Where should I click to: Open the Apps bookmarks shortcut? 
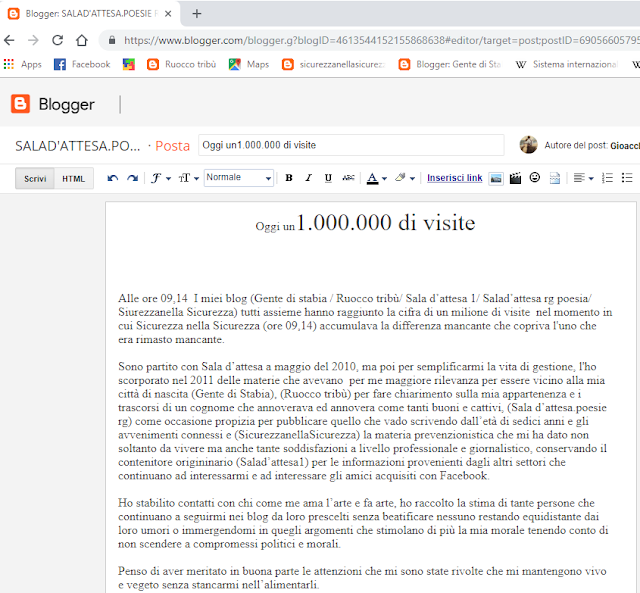click(x=23, y=64)
